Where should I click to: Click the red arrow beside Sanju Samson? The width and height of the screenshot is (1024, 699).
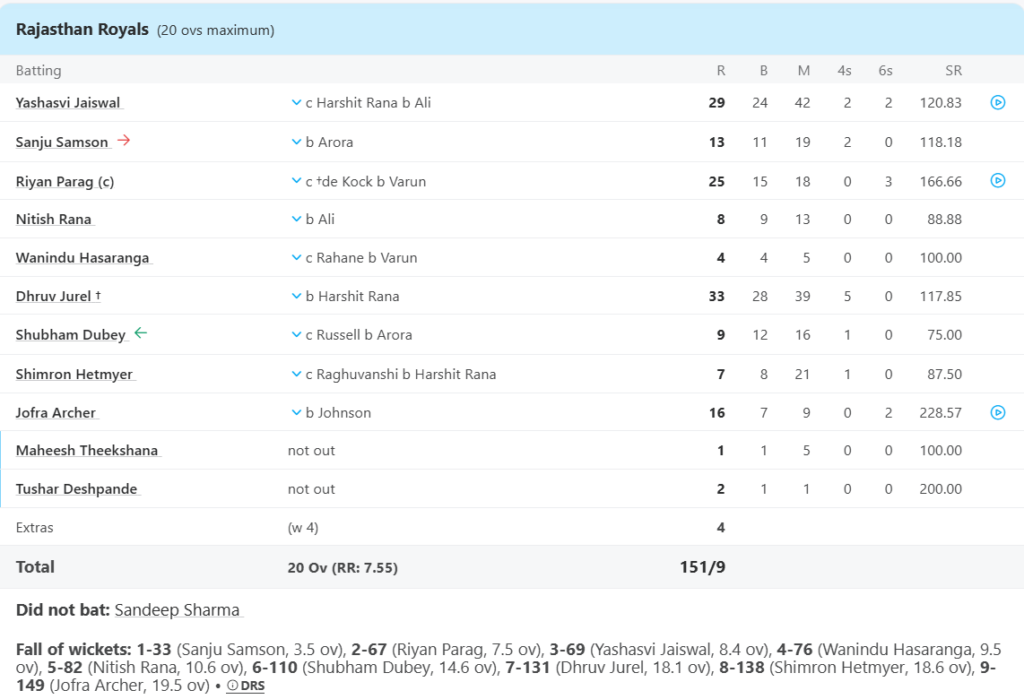pos(123,139)
